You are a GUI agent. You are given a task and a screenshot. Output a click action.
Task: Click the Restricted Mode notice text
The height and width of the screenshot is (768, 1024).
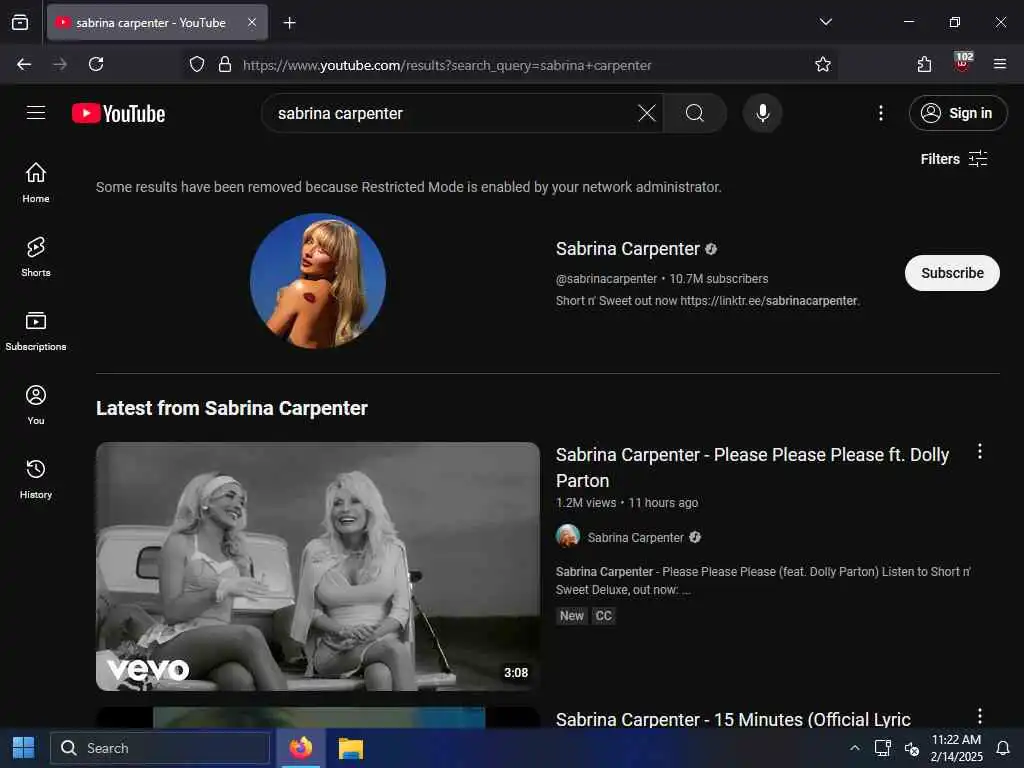[409, 187]
